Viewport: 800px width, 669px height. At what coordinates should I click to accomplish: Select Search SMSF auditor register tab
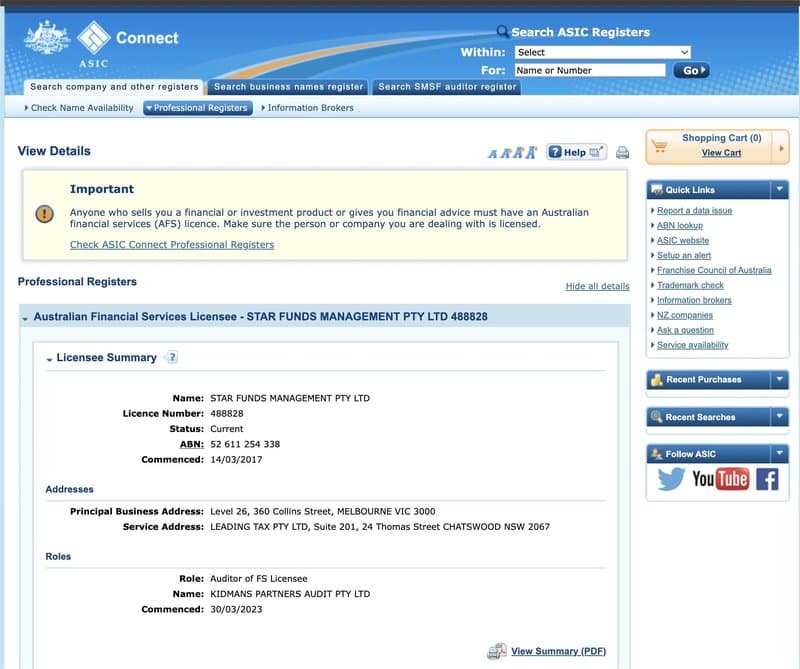(447, 87)
